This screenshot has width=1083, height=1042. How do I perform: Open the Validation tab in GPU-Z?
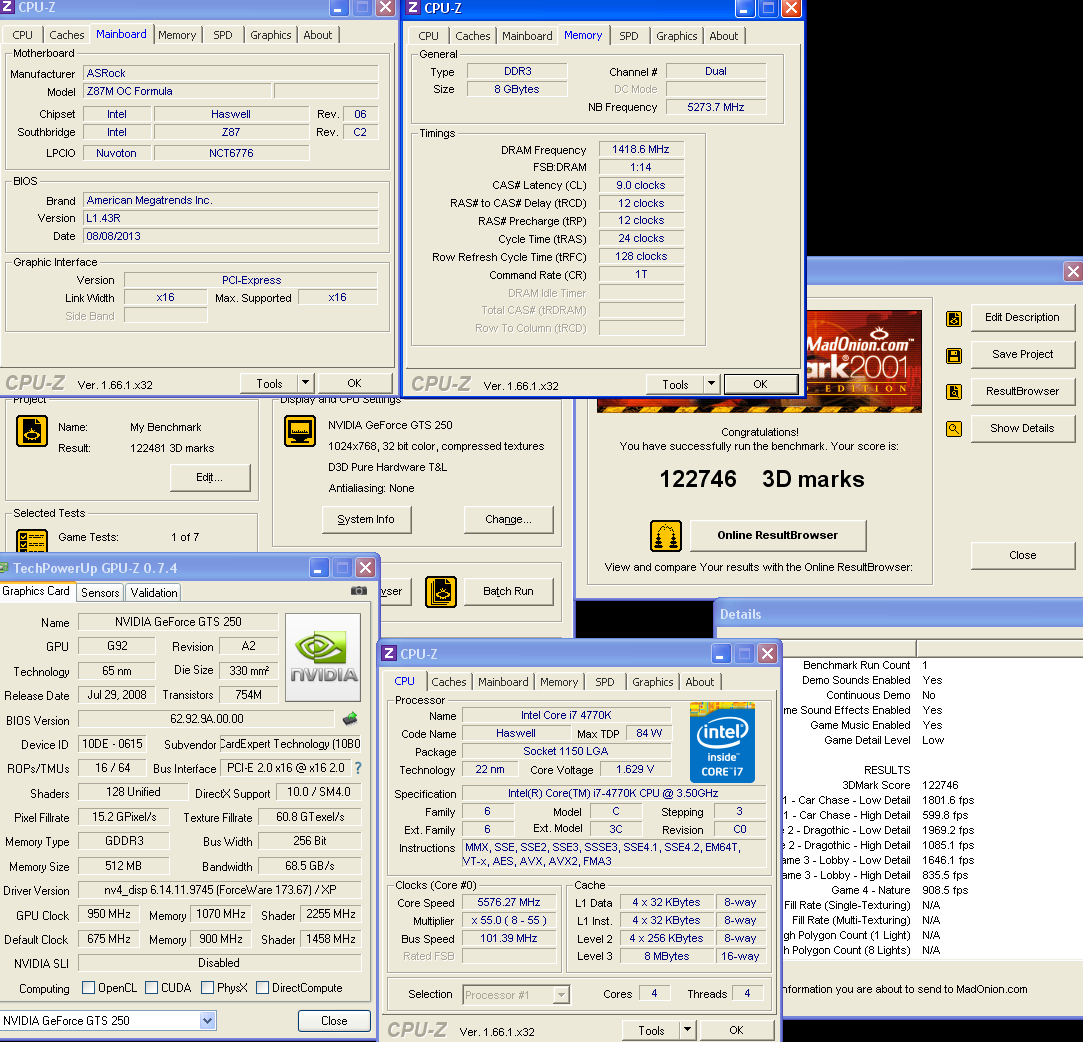pos(153,592)
